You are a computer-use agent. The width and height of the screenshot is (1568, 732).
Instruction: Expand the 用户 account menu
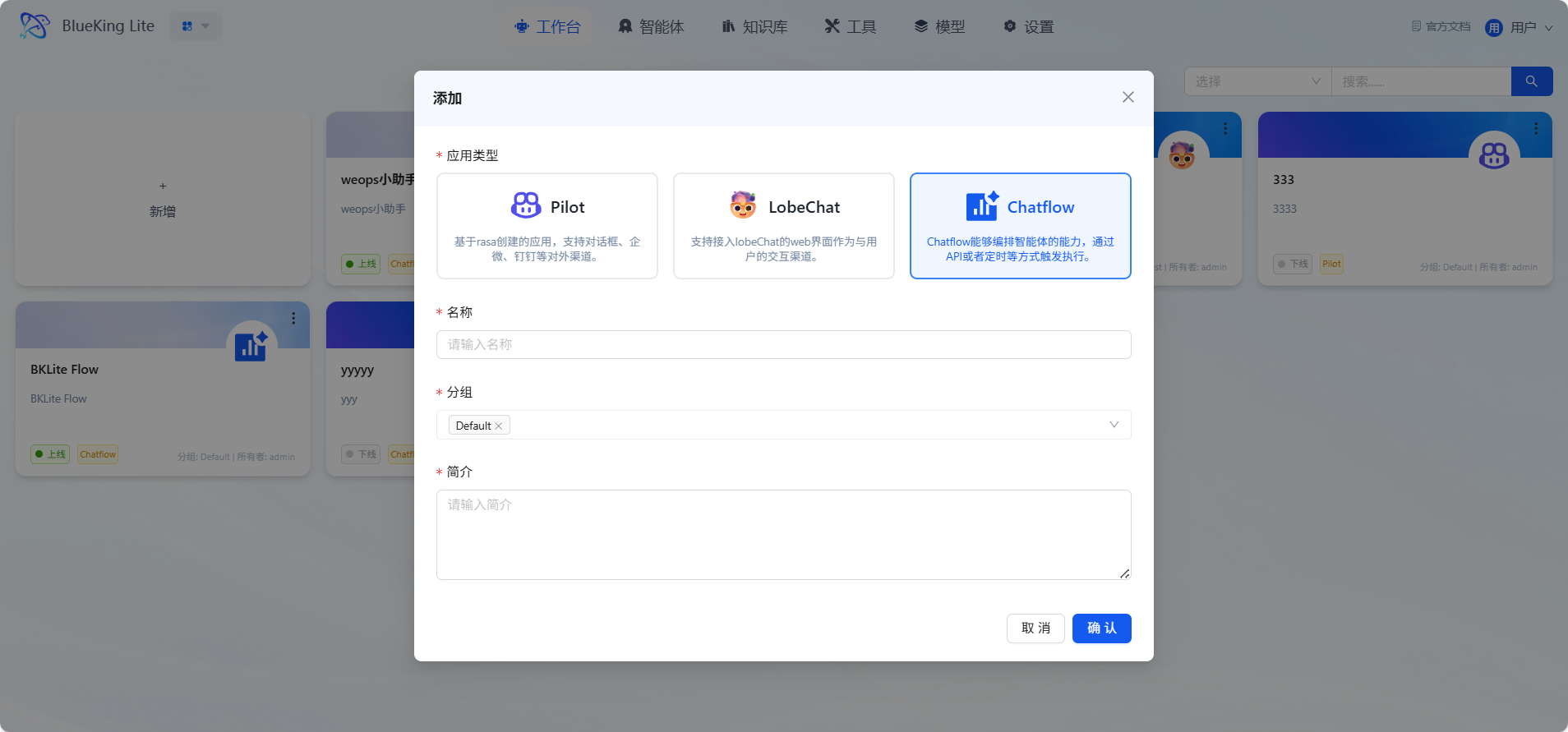(1519, 27)
